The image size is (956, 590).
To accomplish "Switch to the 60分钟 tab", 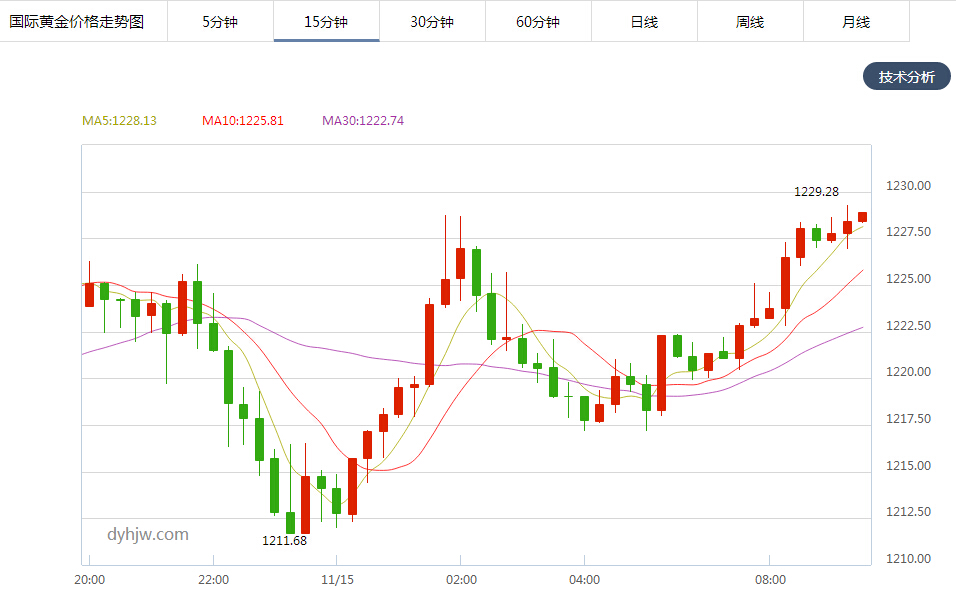I will click(538, 21).
